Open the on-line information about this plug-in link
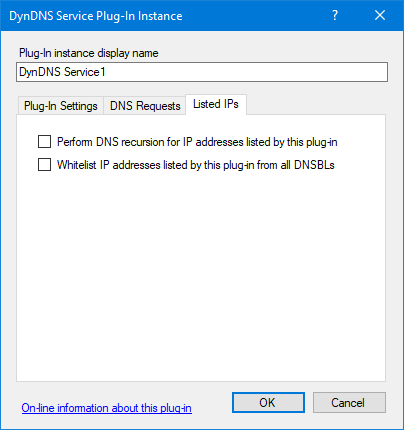 pyautogui.click(x=107, y=408)
